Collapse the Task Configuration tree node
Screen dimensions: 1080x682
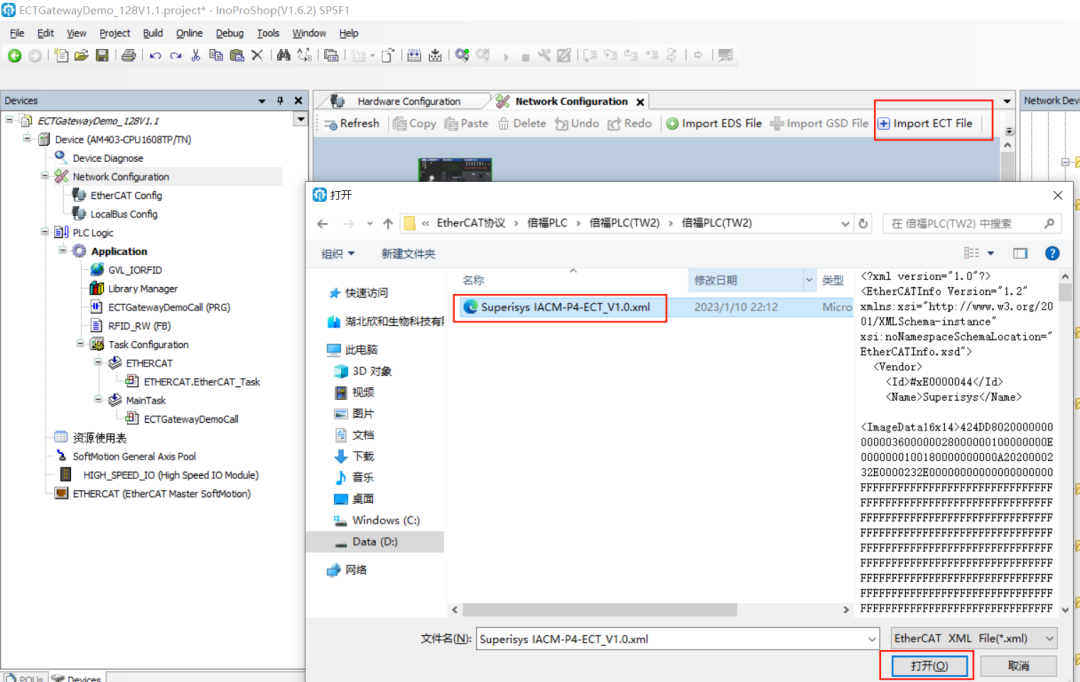(82, 344)
